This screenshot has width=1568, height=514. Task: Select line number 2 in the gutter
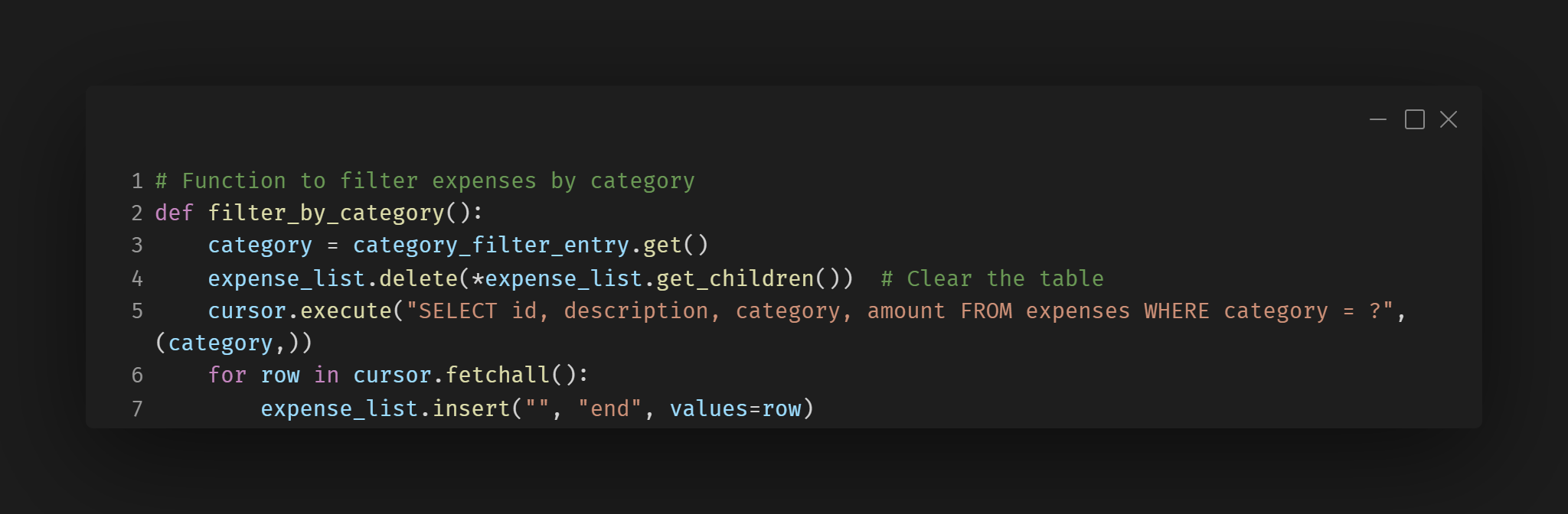point(137,213)
